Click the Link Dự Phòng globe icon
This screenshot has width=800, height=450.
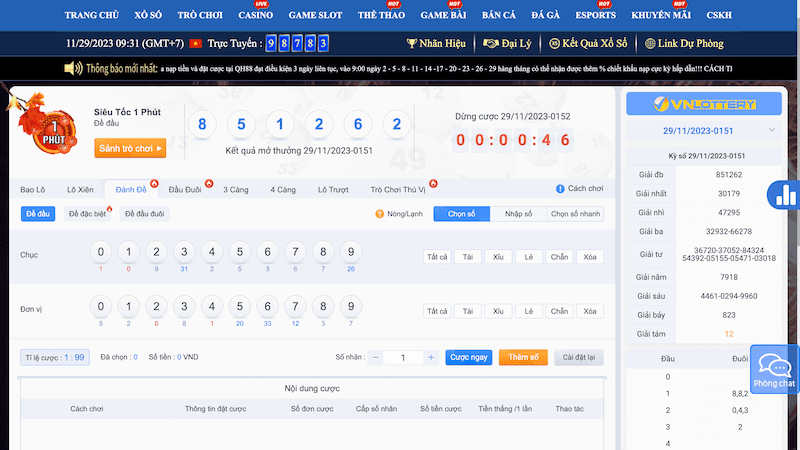(x=651, y=44)
